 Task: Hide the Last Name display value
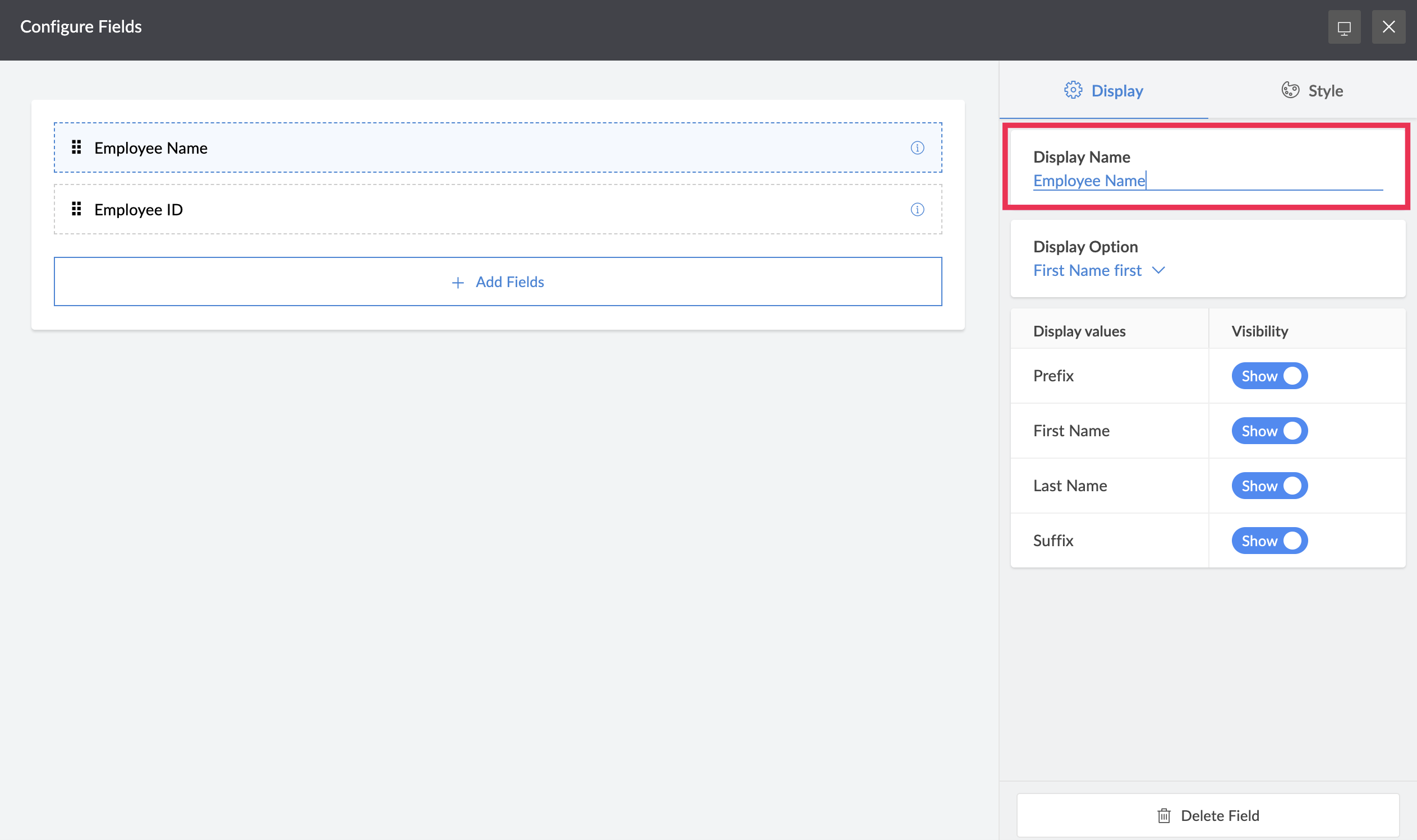1269,486
